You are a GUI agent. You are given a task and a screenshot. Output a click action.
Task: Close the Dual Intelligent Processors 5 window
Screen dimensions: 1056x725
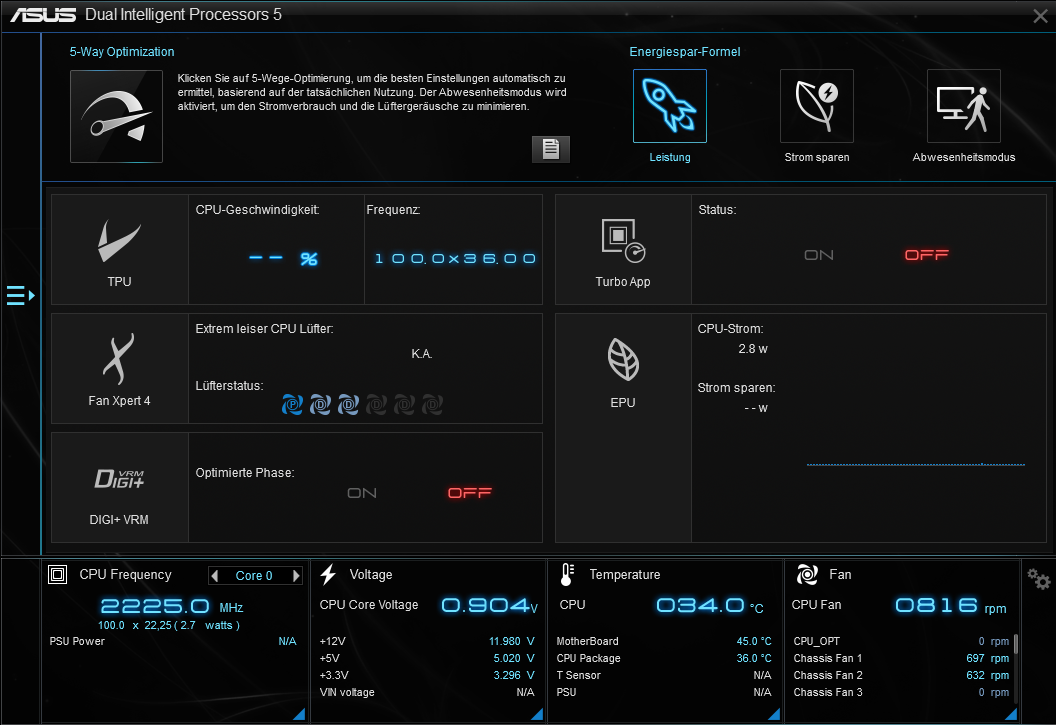1040,16
